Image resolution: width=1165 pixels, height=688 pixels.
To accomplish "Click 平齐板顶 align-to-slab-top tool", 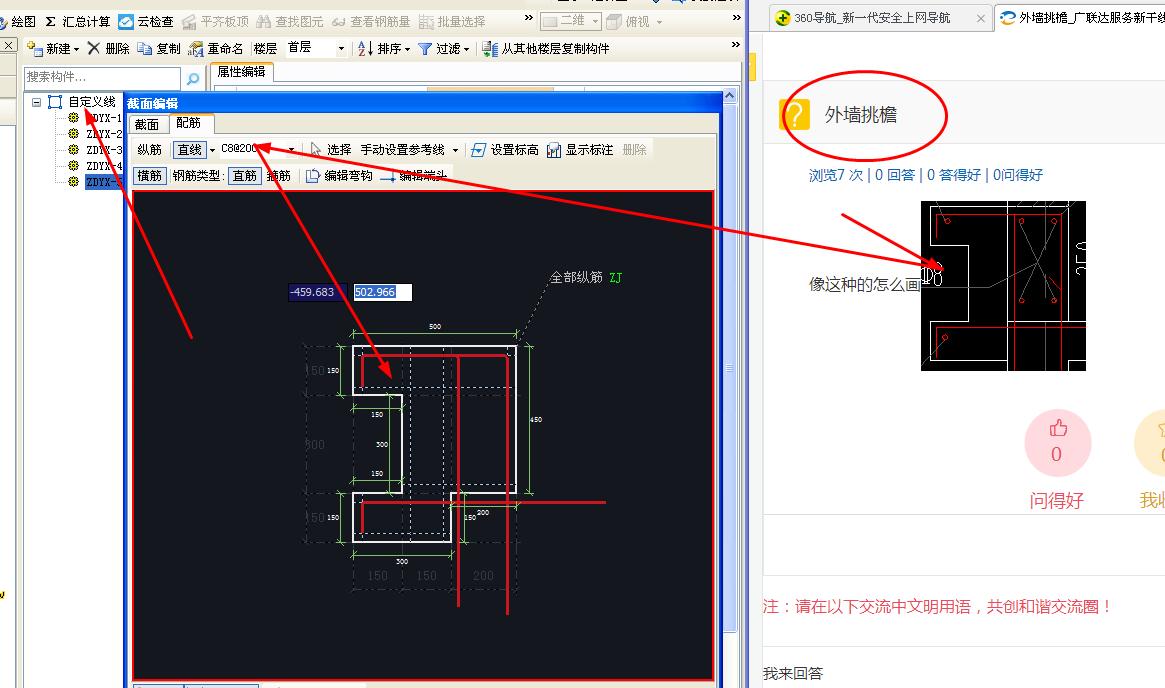I will point(215,22).
